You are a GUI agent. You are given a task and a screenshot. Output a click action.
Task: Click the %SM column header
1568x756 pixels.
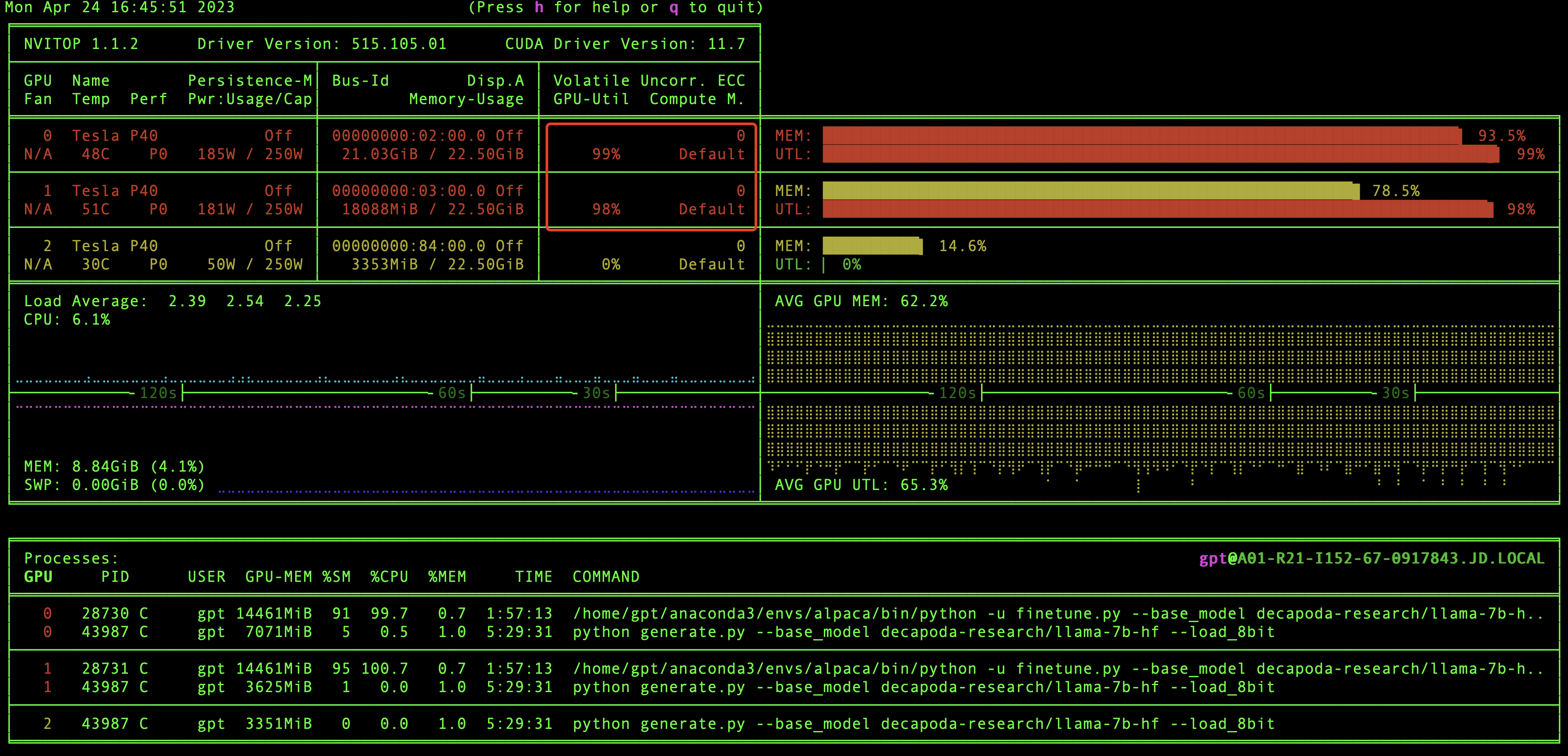(x=337, y=577)
